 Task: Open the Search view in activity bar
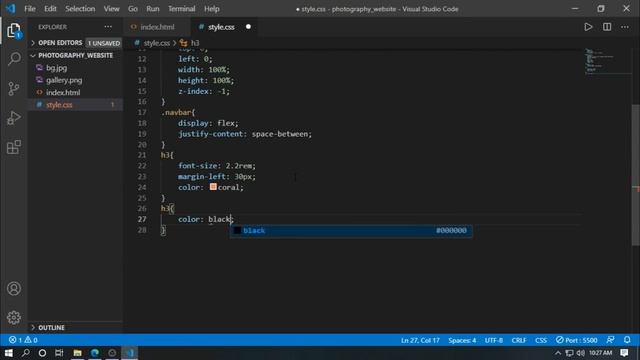click(x=14, y=59)
